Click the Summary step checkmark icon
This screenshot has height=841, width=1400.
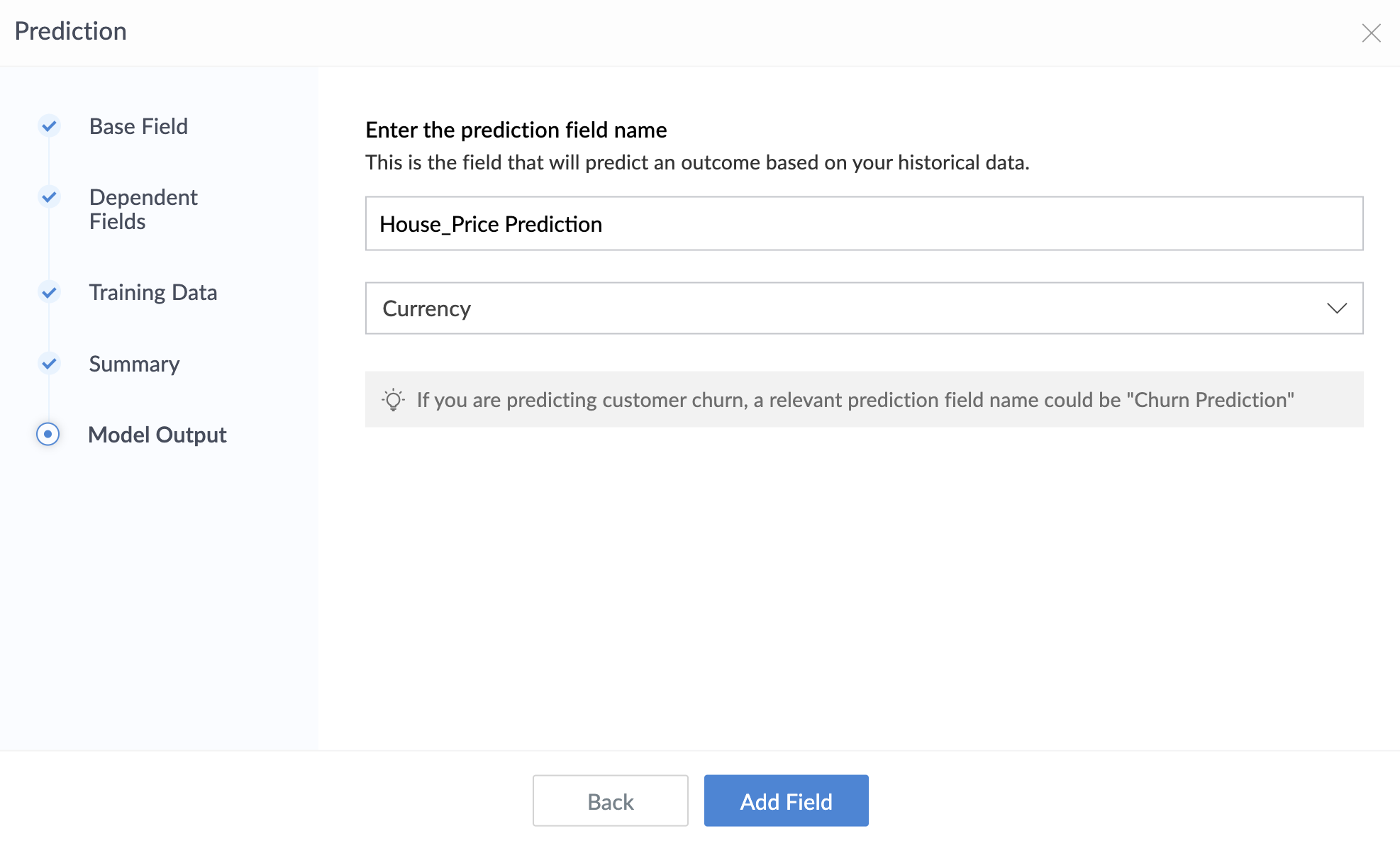(49, 363)
